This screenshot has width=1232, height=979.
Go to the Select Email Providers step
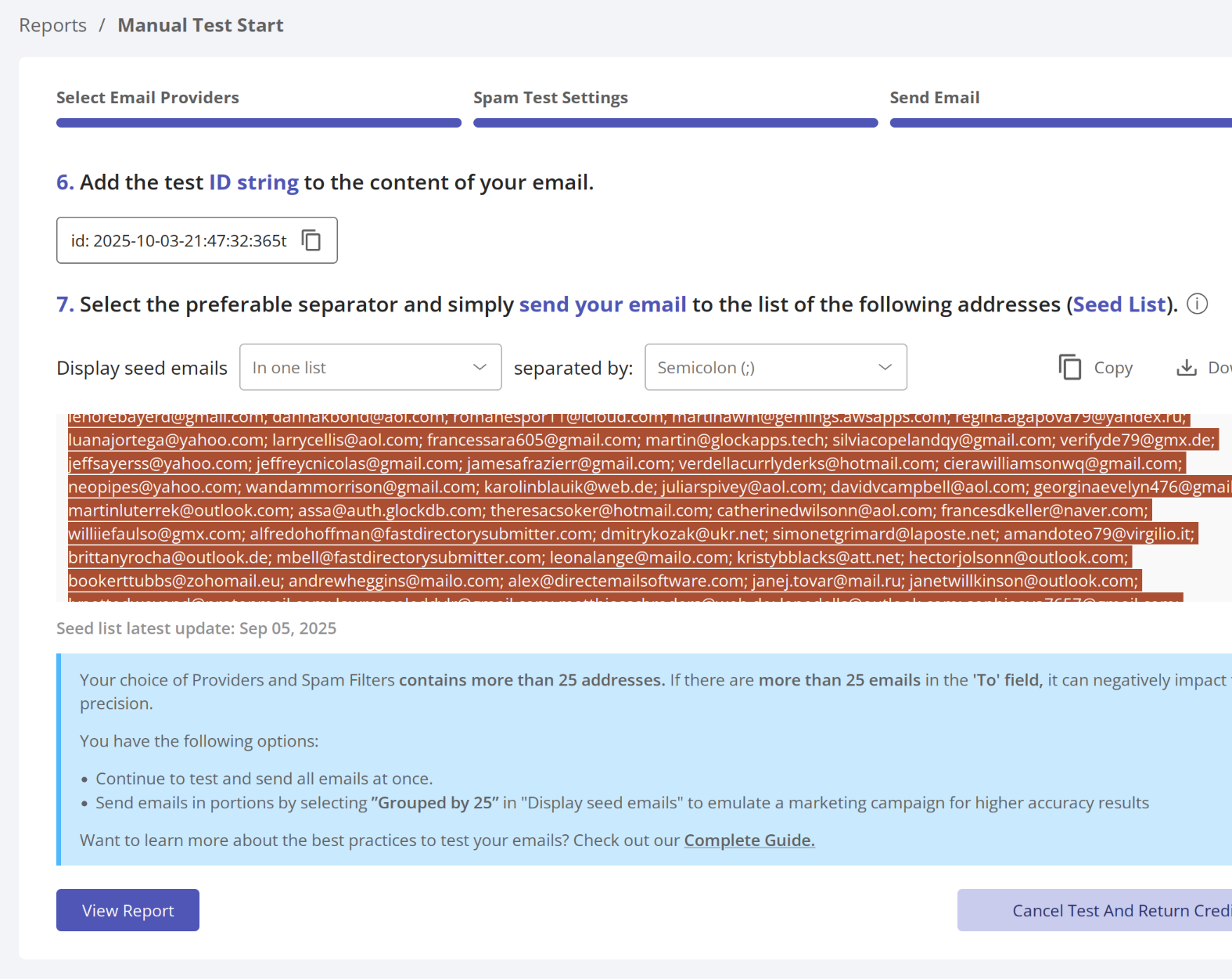pos(148,98)
